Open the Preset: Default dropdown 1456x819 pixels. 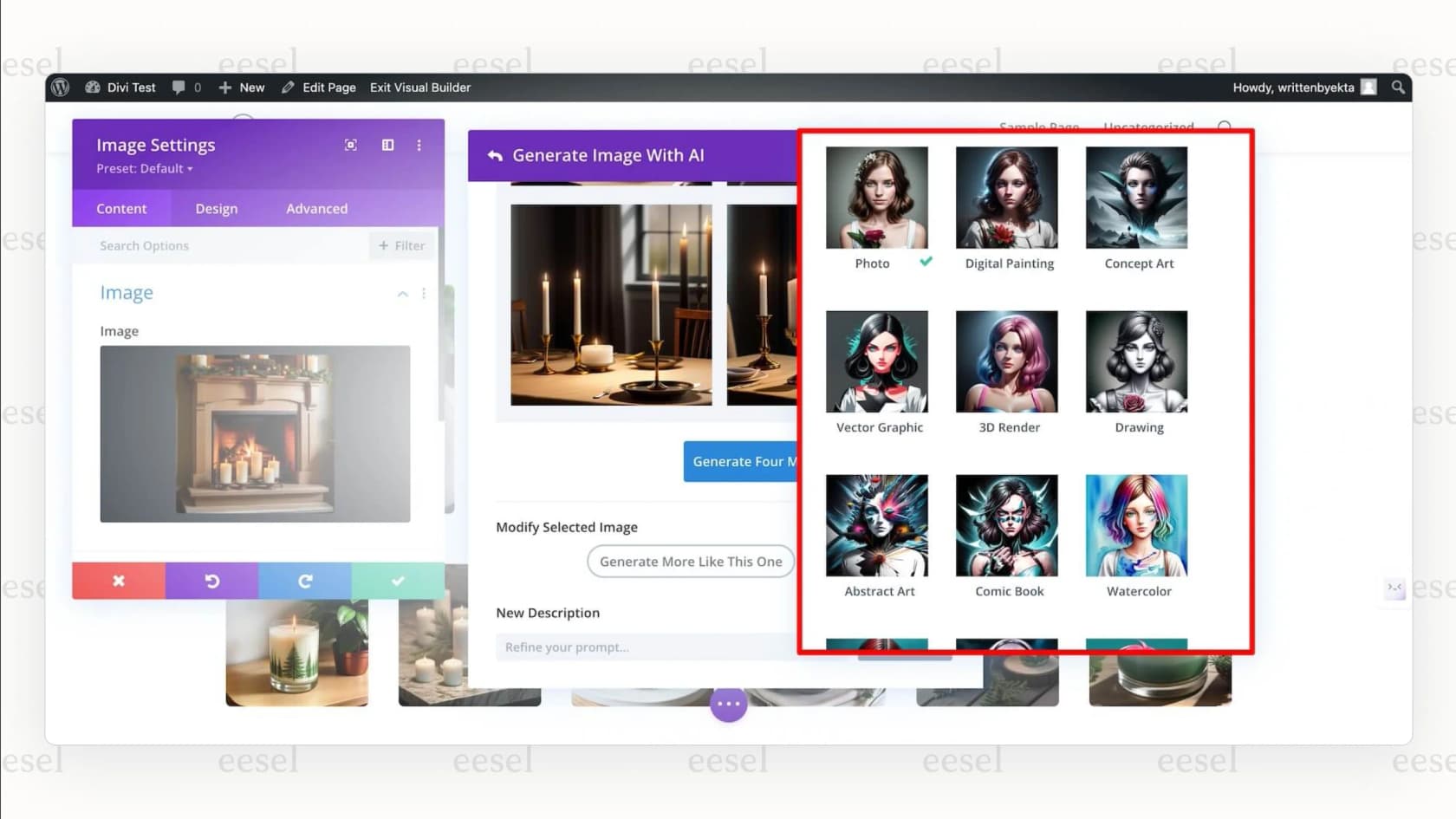coord(145,169)
